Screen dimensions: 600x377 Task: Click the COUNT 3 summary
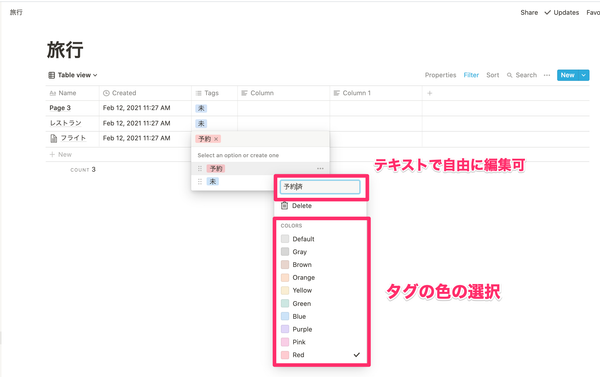click(x=83, y=170)
